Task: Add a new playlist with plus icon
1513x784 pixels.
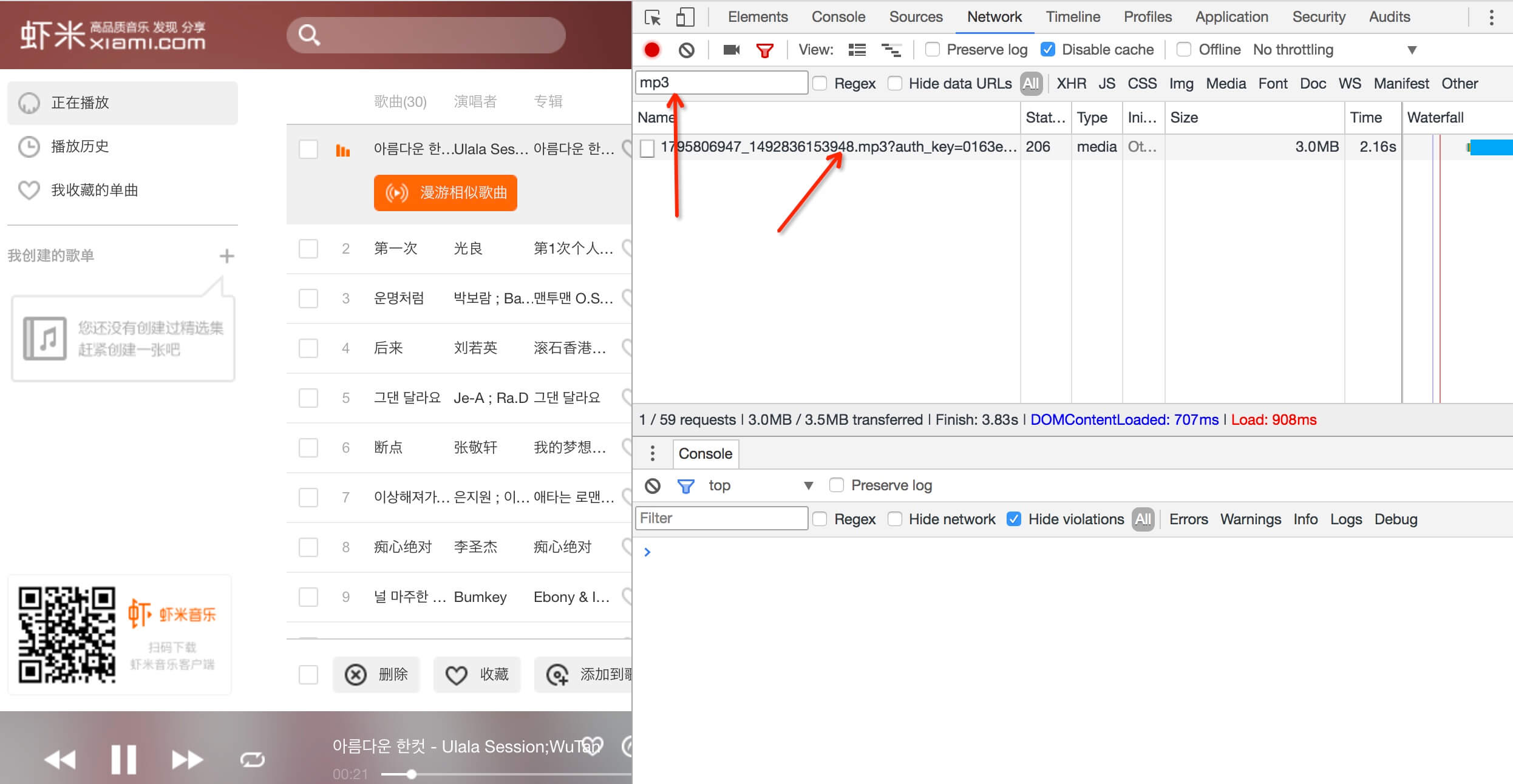Action: [x=226, y=256]
